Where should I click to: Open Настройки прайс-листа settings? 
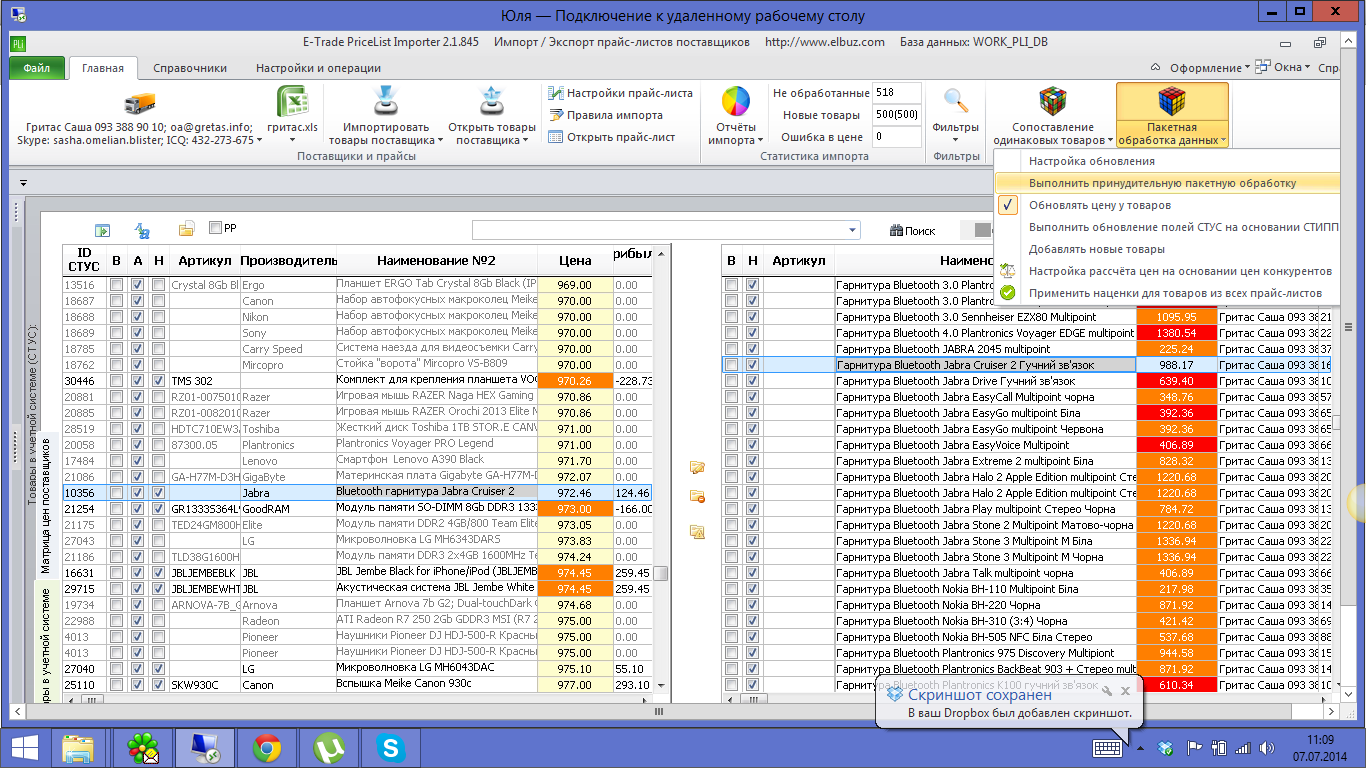point(620,93)
